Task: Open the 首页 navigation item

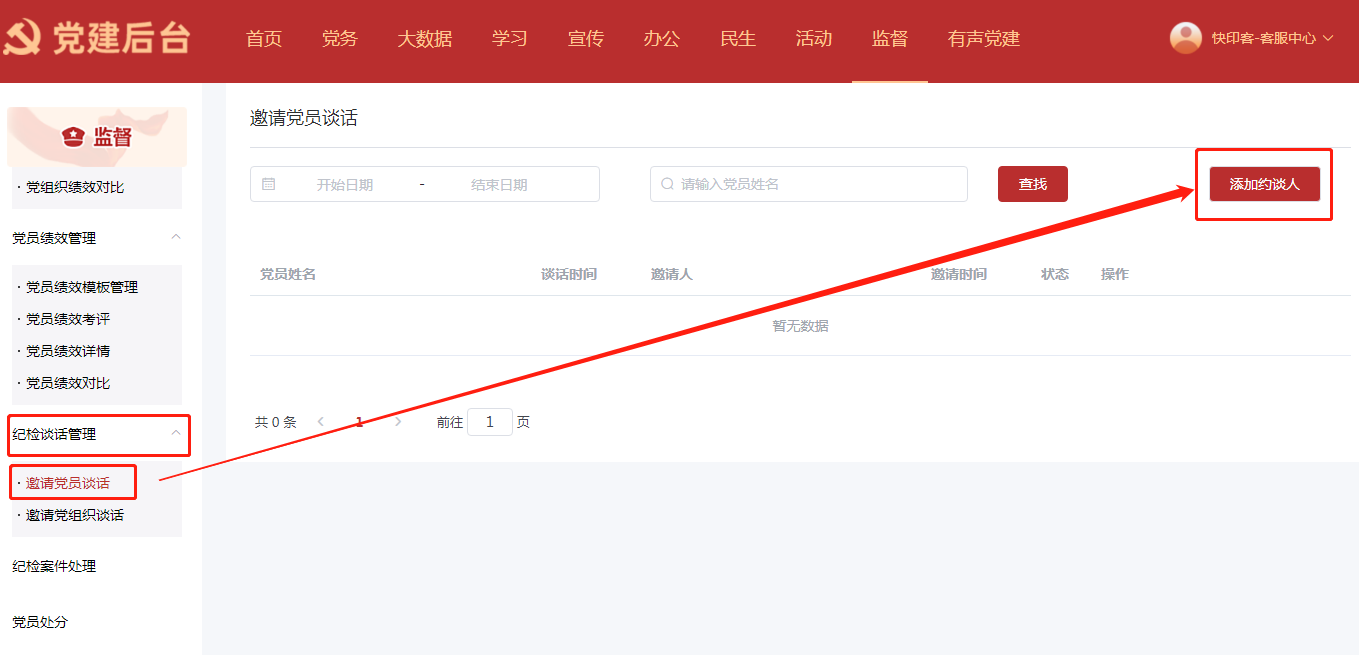Action: coord(264,39)
